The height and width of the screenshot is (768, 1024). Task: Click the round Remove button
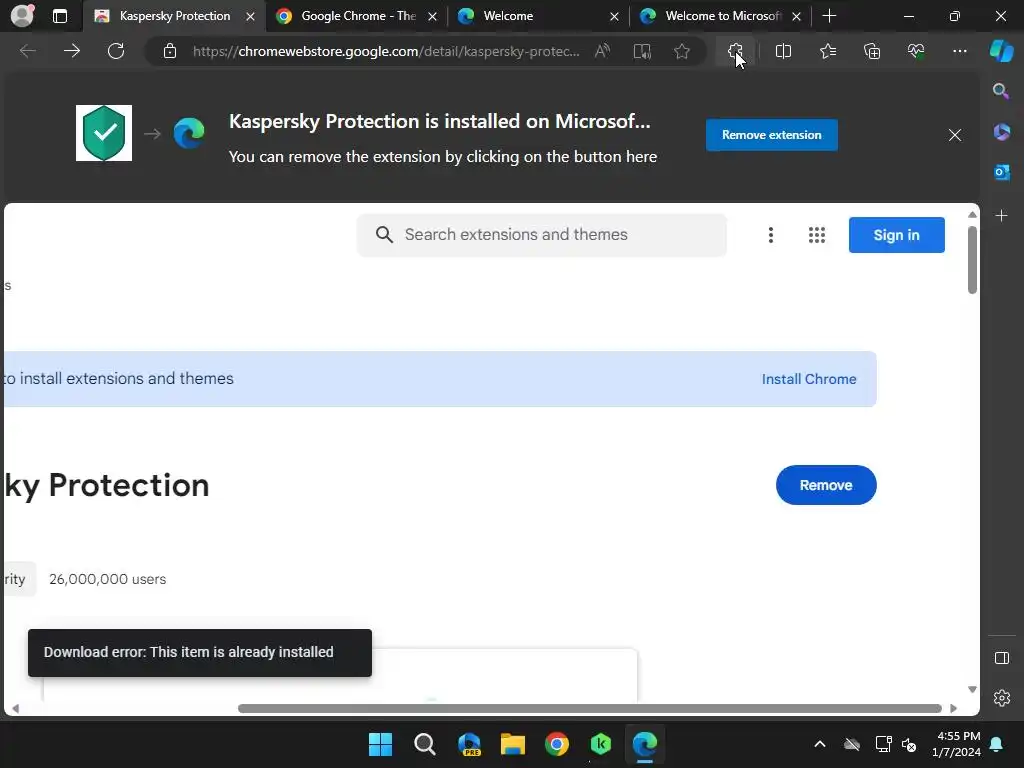pos(825,485)
